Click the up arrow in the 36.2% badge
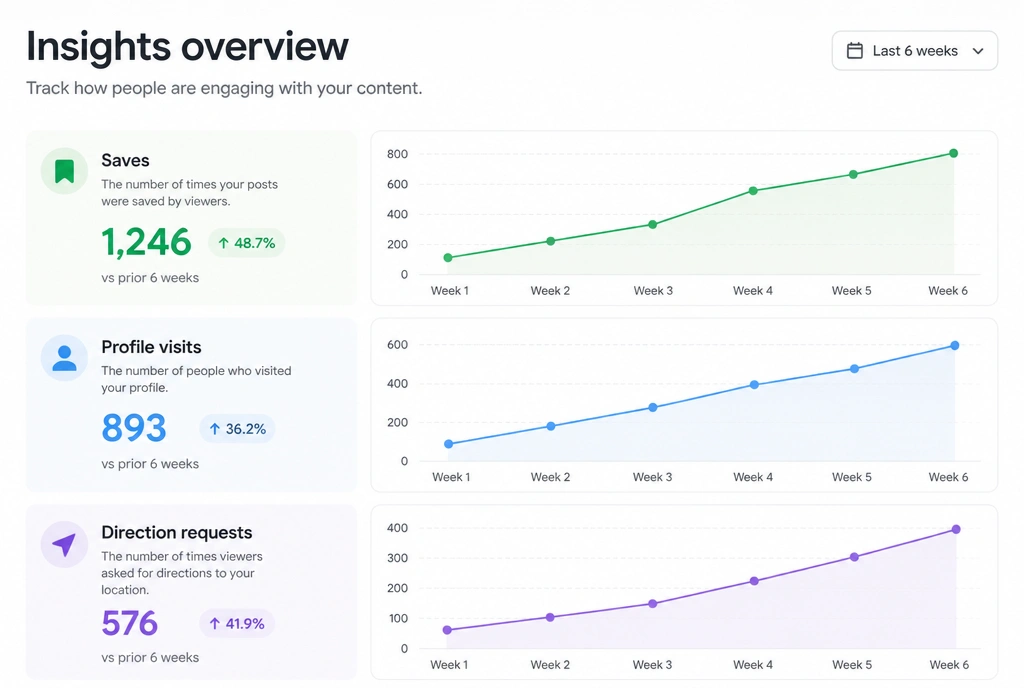 pos(214,429)
